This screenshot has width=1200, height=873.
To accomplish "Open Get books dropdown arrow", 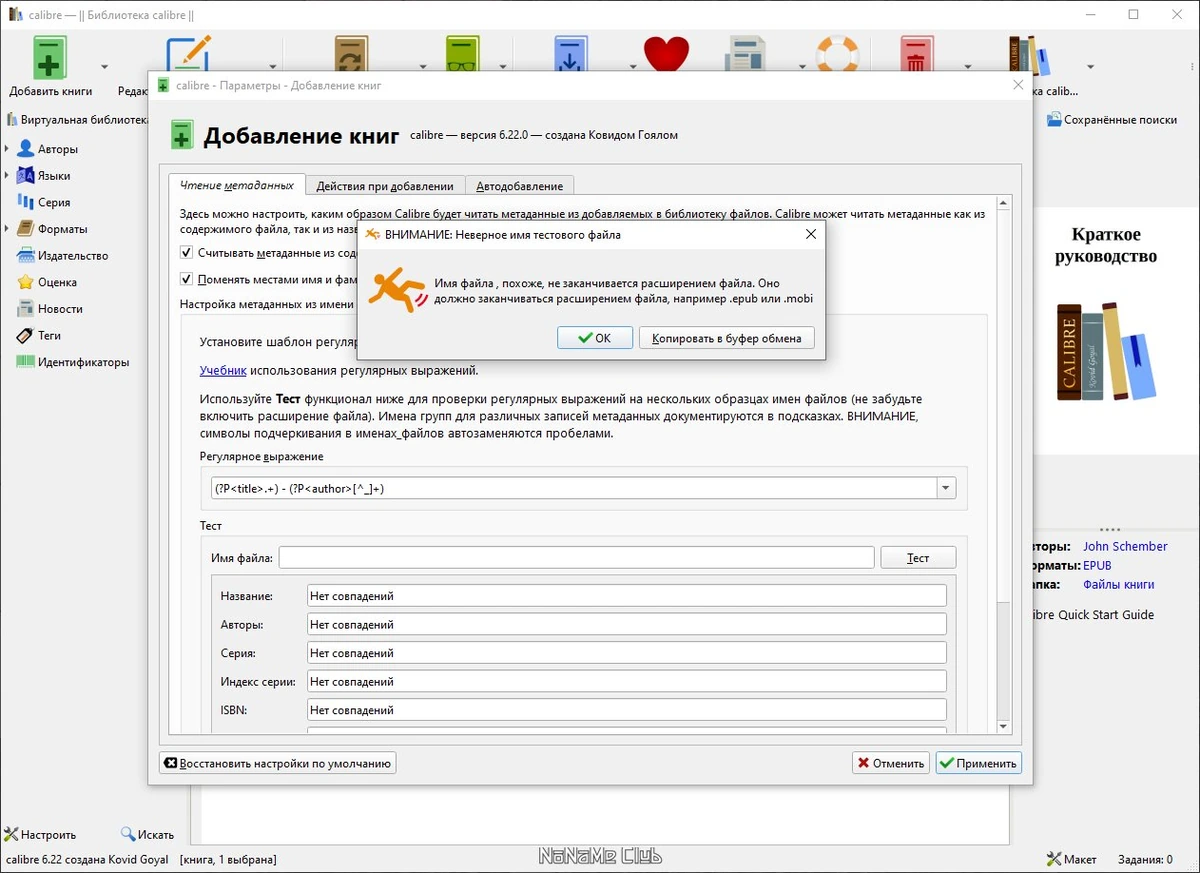I will 633,68.
